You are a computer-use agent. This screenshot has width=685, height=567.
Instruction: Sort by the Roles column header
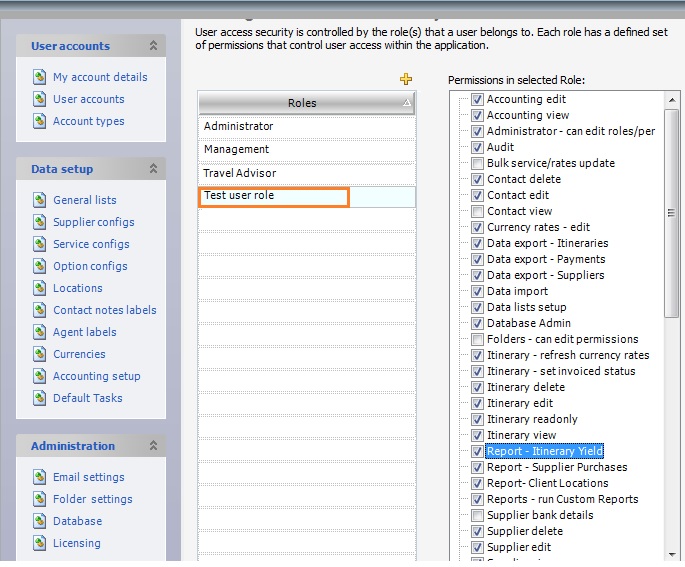pyautogui.click(x=302, y=103)
